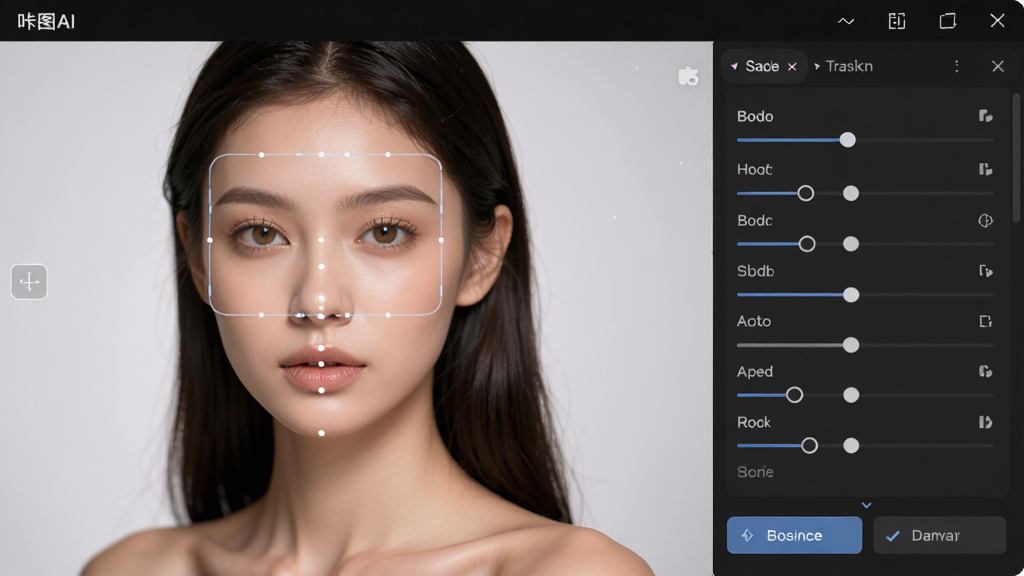Close the Sade tab
Image resolution: width=1024 pixels, height=576 pixels.
pyautogui.click(x=792, y=67)
